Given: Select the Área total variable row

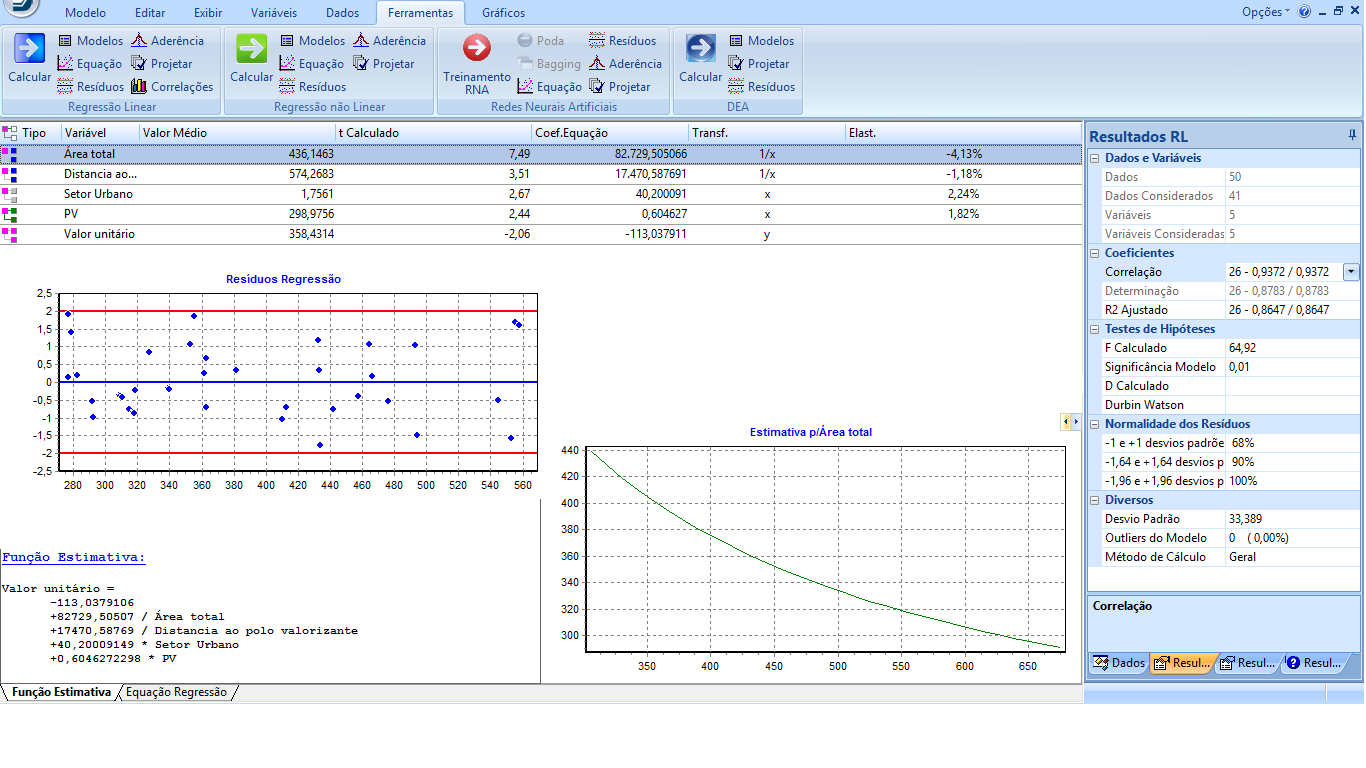Looking at the screenshot, I should pyautogui.click(x=541, y=154).
